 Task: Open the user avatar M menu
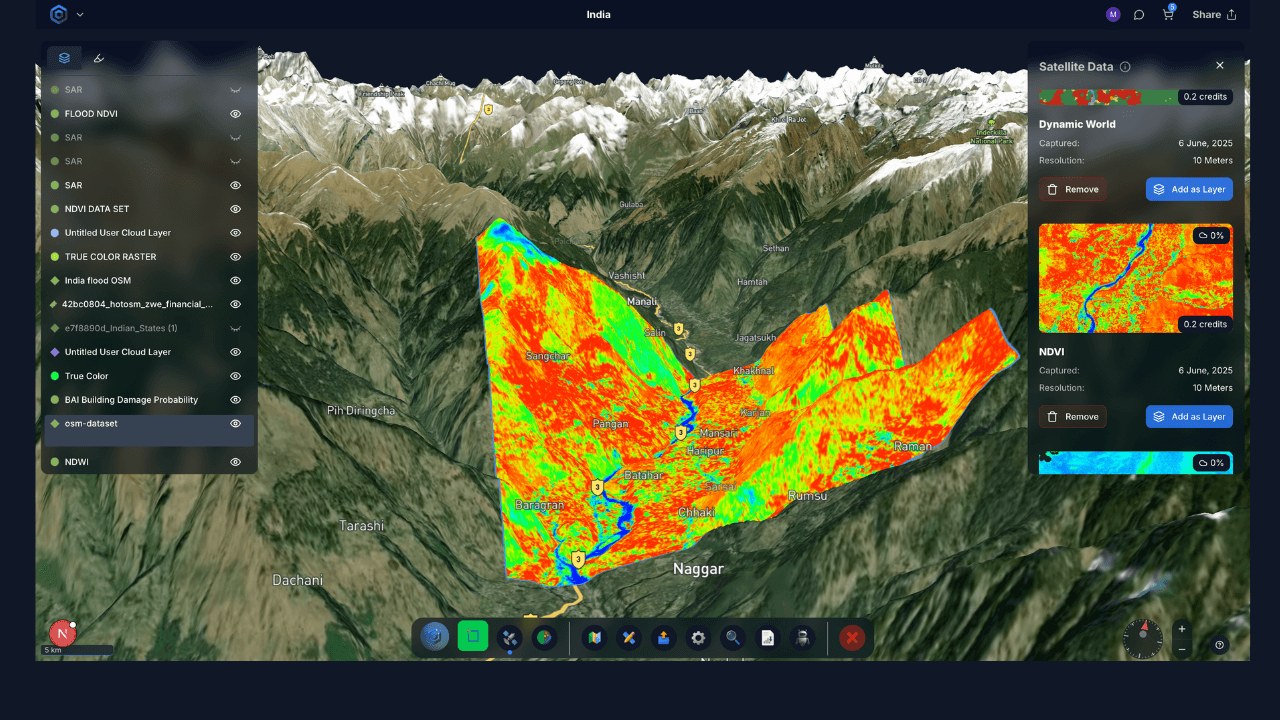[x=1113, y=15]
